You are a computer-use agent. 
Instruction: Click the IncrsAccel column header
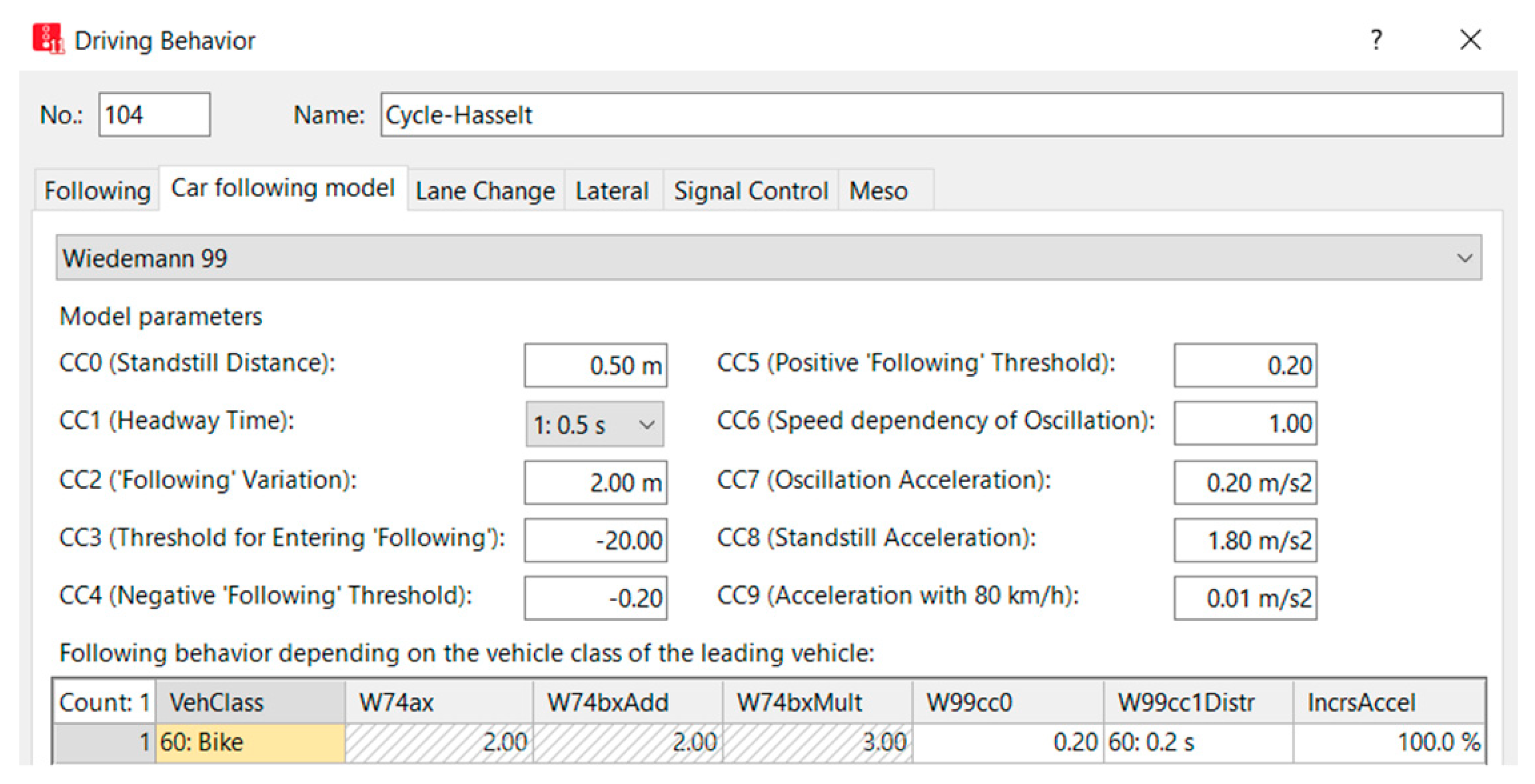1389,702
